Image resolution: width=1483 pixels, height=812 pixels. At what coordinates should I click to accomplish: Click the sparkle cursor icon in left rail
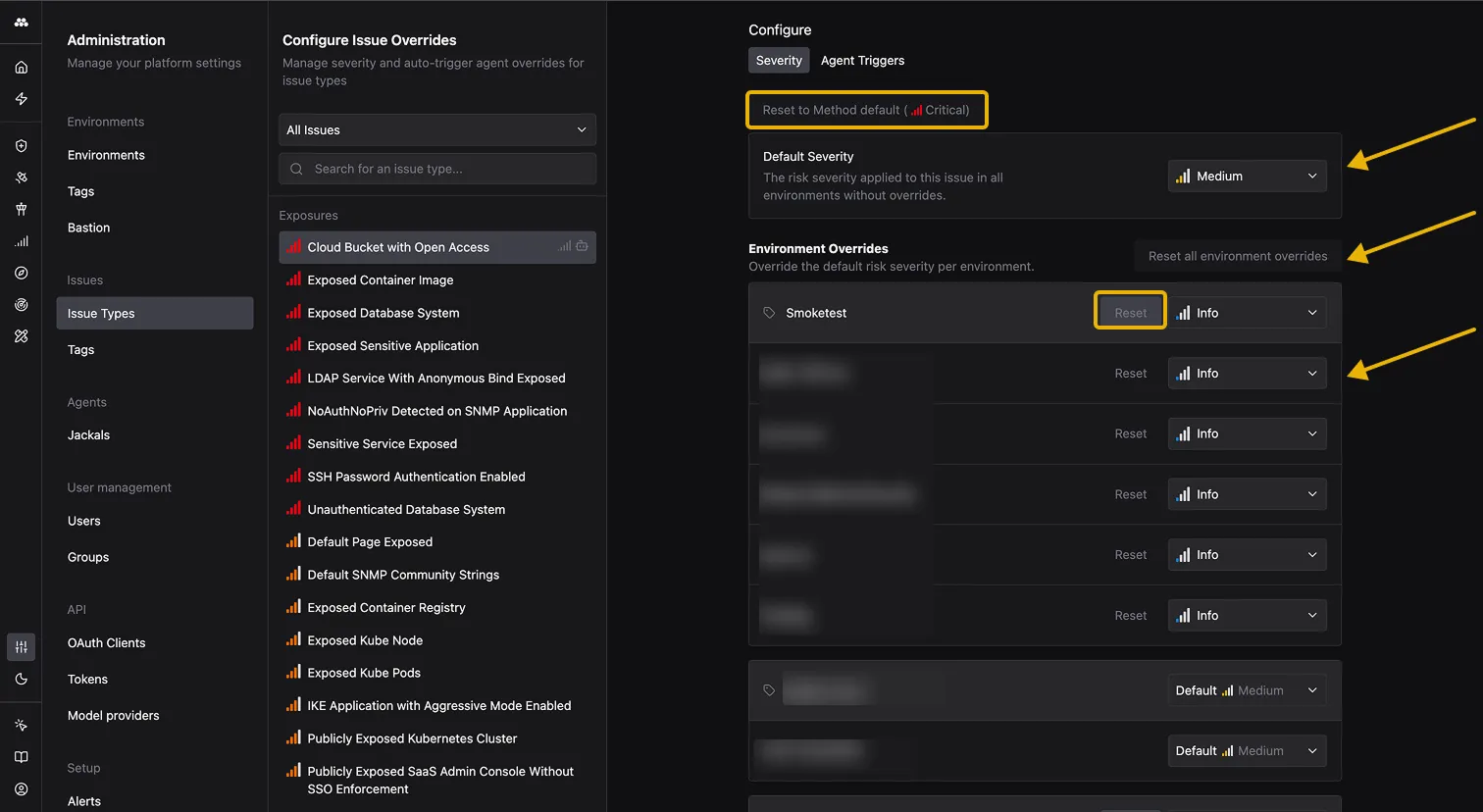click(21, 726)
